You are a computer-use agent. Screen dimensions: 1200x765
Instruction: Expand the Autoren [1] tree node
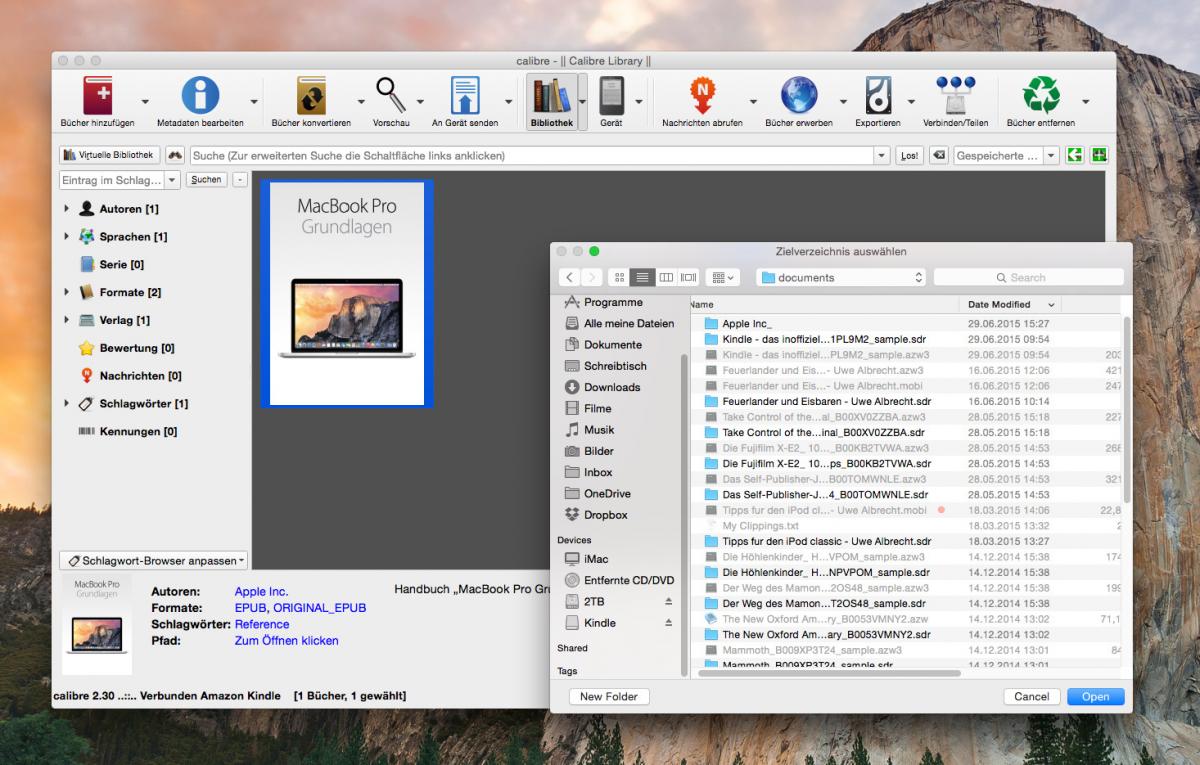point(67,209)
